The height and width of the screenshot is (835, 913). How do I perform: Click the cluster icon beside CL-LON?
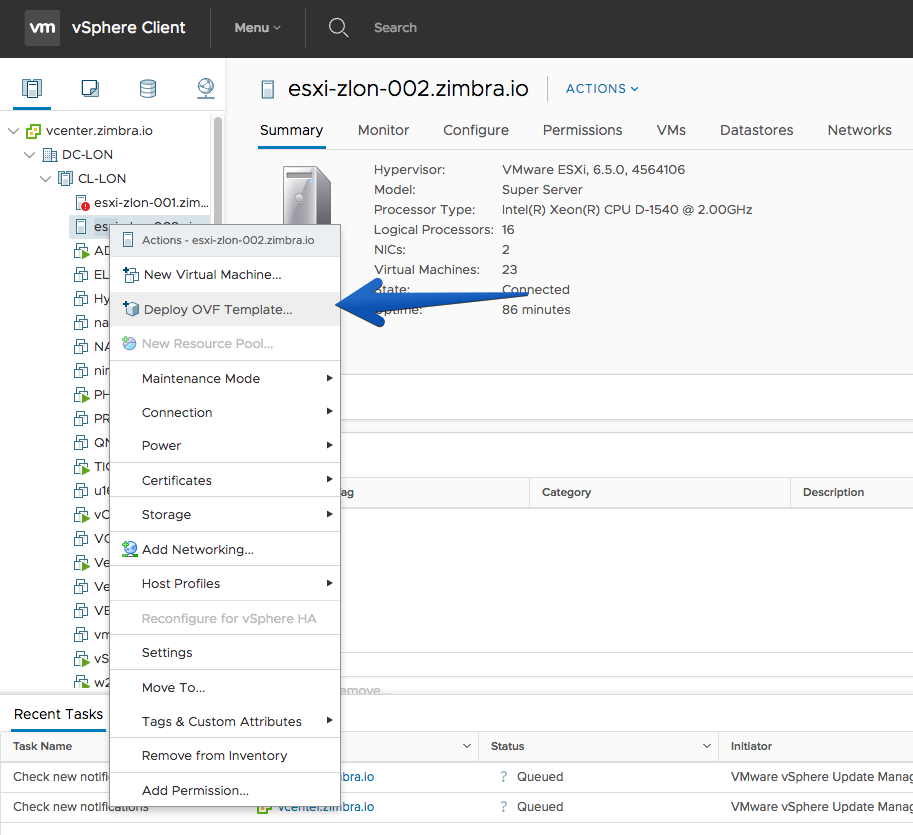tap(65, 179)
